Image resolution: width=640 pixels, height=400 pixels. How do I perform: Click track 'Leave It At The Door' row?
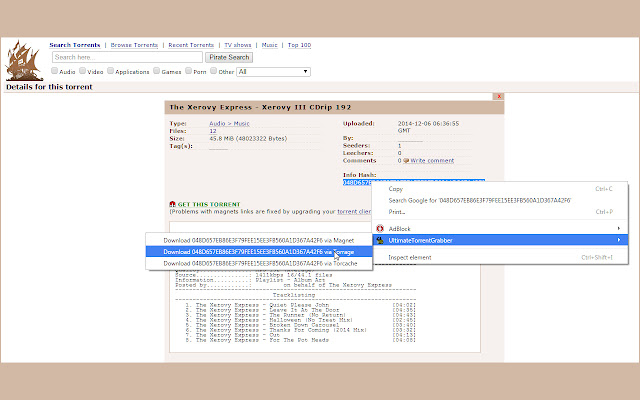(x=300, y=310)
